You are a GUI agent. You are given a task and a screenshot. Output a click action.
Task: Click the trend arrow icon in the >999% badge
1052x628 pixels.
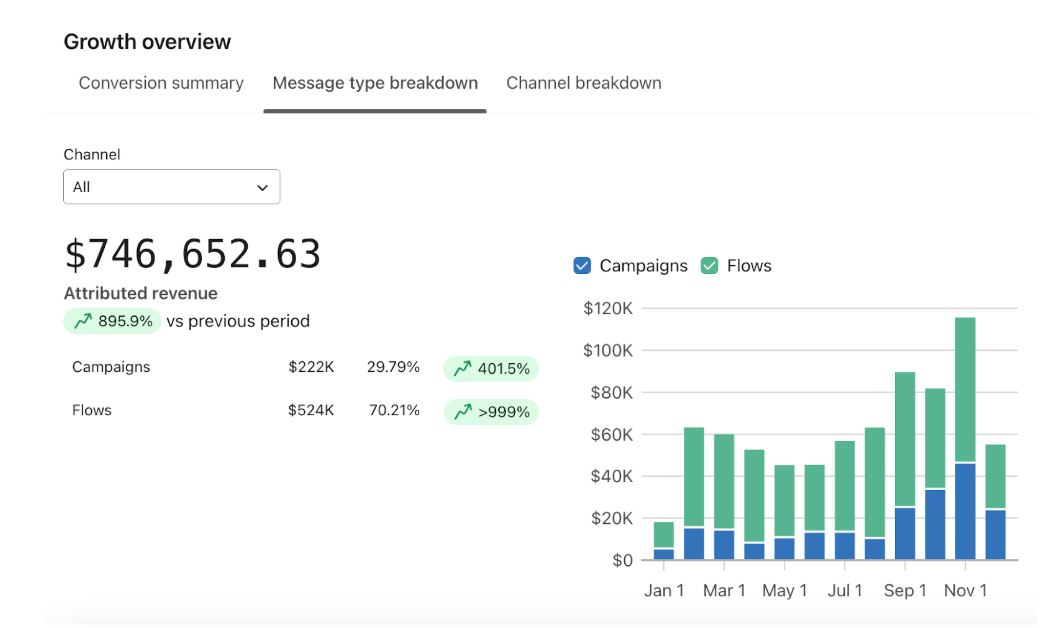pos(462,412)
